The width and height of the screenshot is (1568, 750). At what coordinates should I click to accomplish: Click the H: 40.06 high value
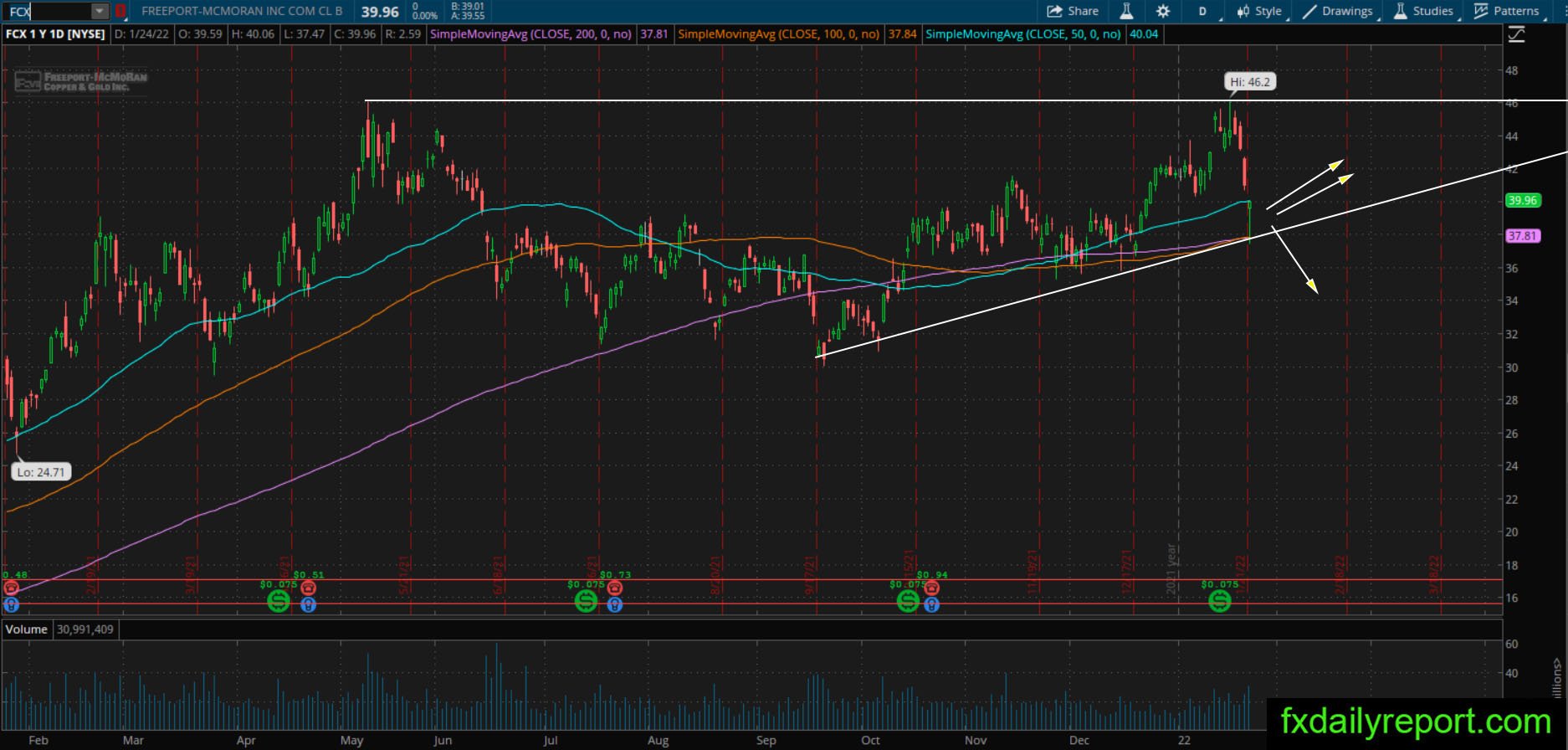point(254,34)
